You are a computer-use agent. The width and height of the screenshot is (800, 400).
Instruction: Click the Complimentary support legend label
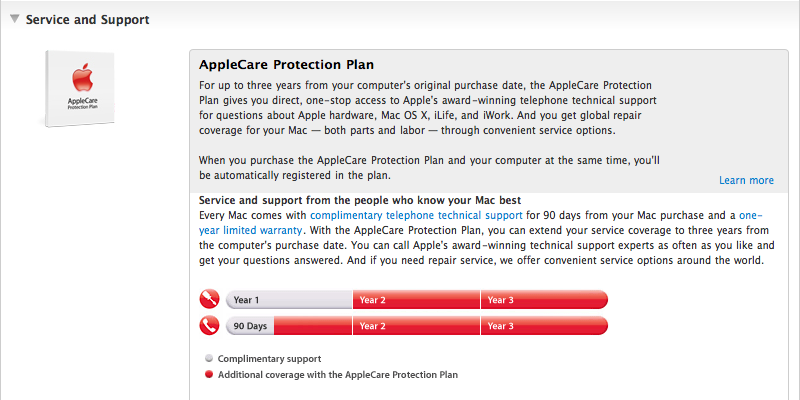(x=269, y=358)
